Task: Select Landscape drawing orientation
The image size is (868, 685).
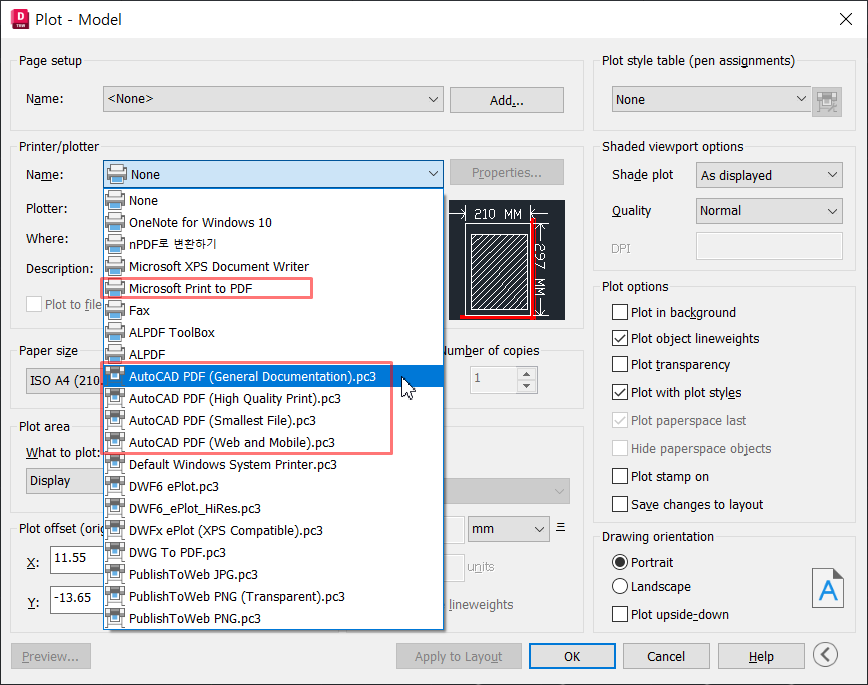Action: click(619, 586)
